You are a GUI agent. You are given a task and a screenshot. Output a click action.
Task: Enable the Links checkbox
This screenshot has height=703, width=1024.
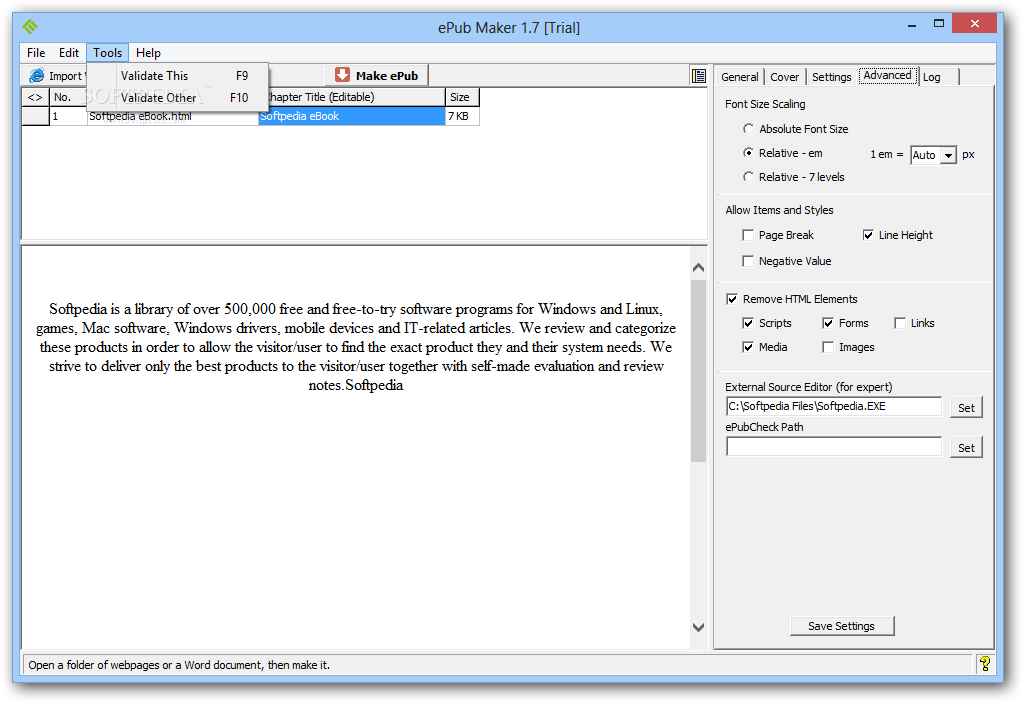900,323
